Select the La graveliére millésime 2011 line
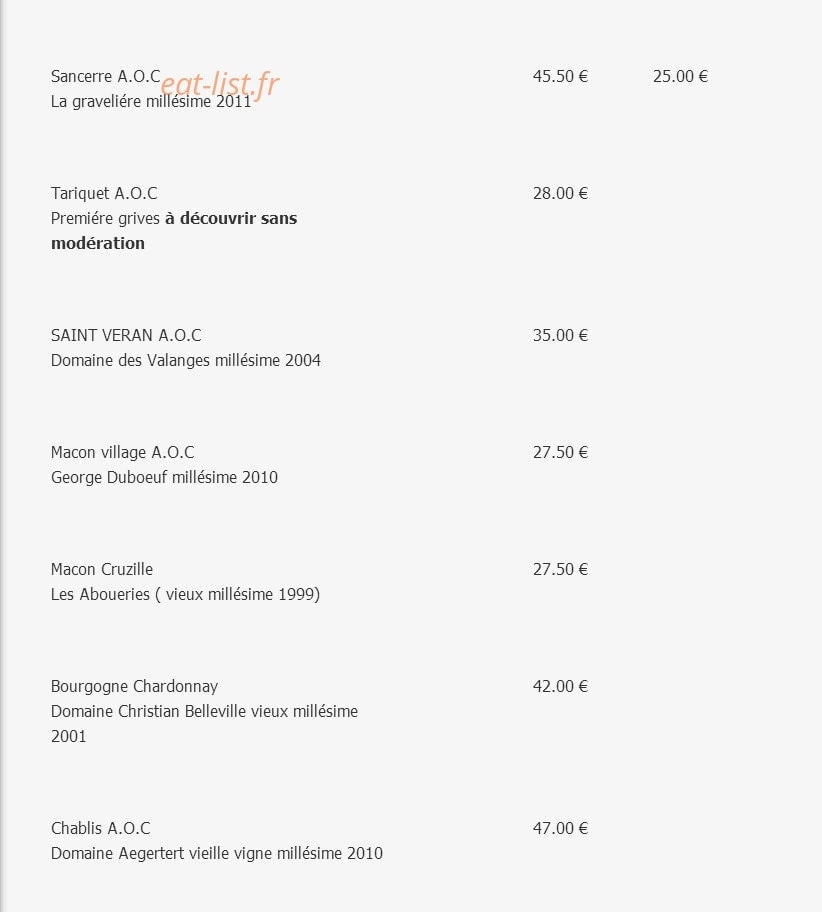Screen dimensions: 822x912 [x=151, y=102]
